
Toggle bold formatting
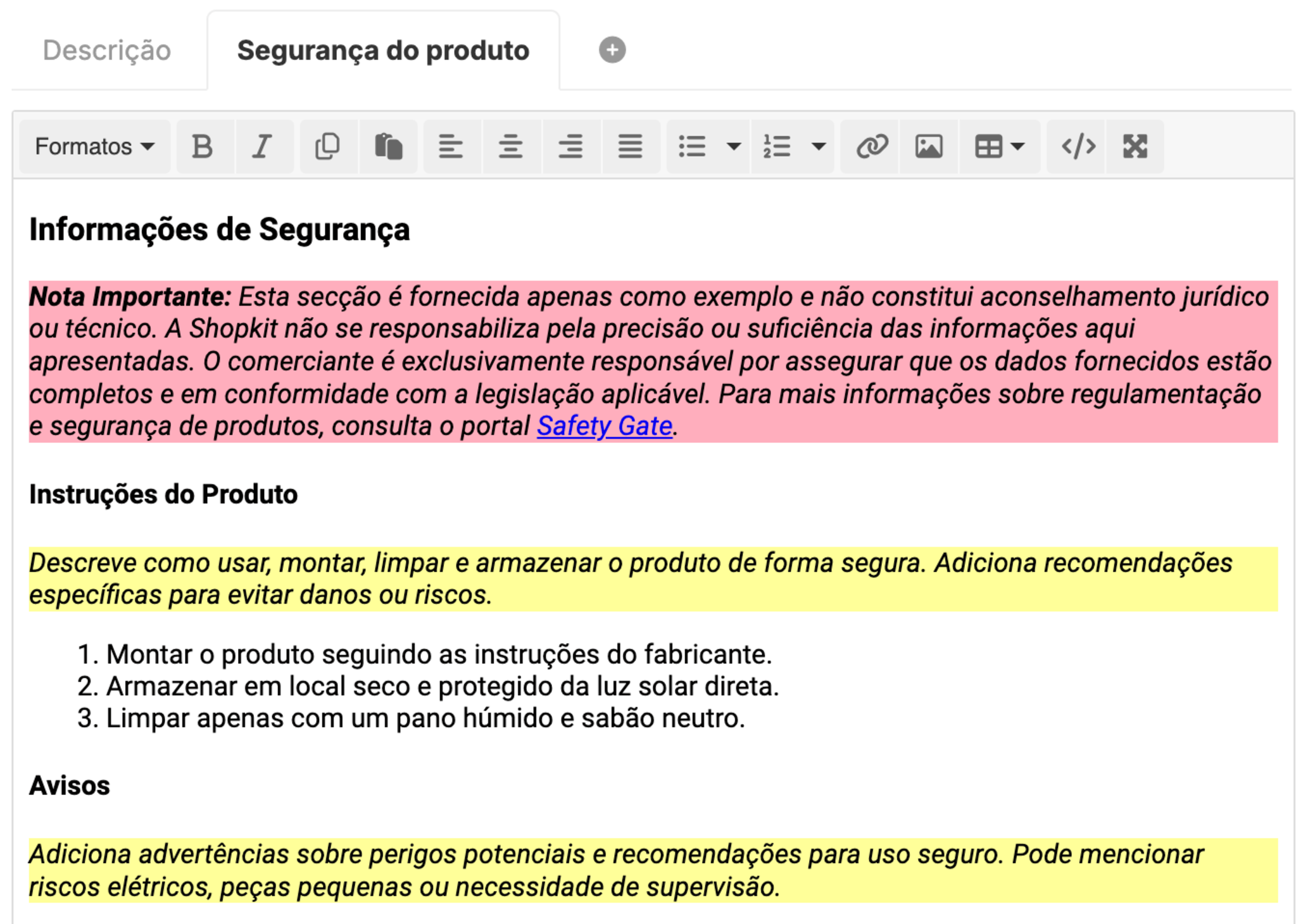[x=203, y=147]
